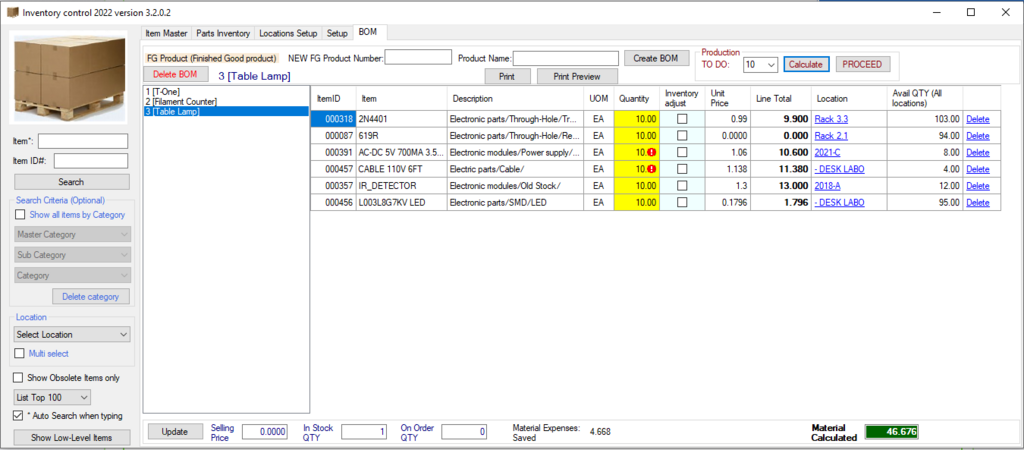Toggle the Multi select checkbox
Screen dimensions: 1024x450
pos(21,353)
